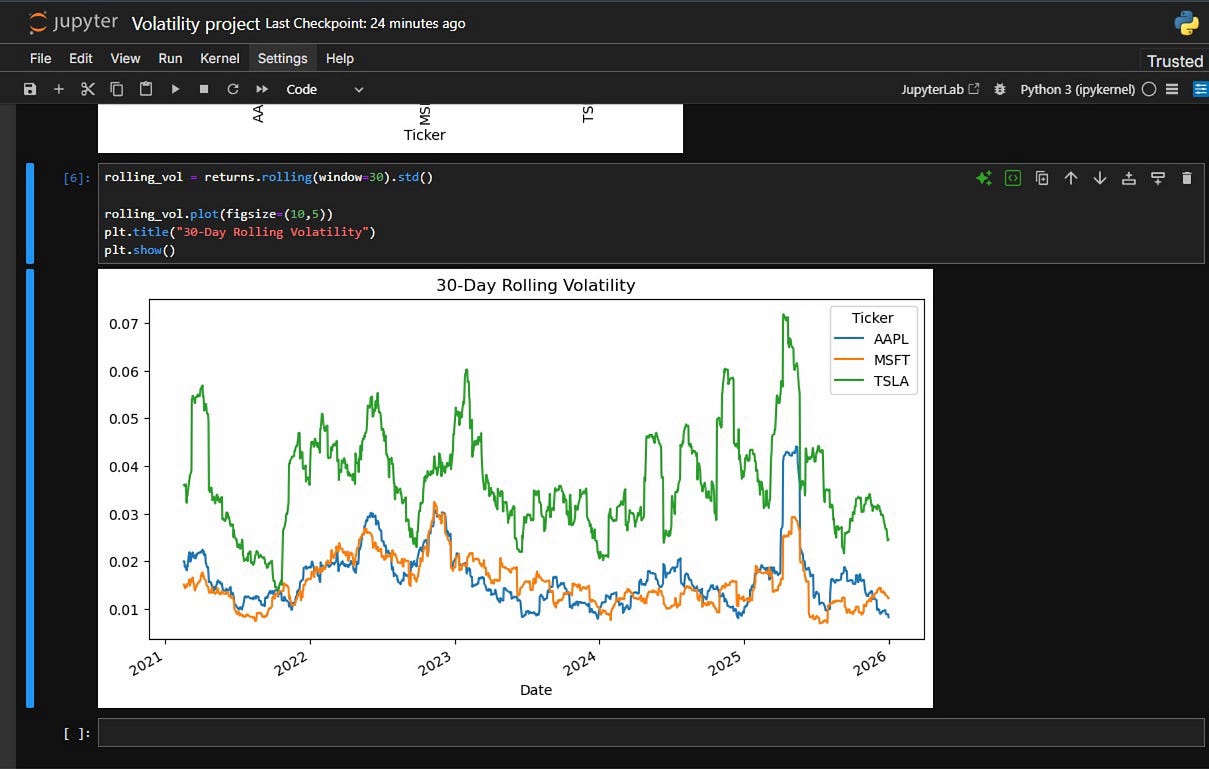Click the AAPL legend entry
Screen dimensions: 1209x769
point(872,339)
